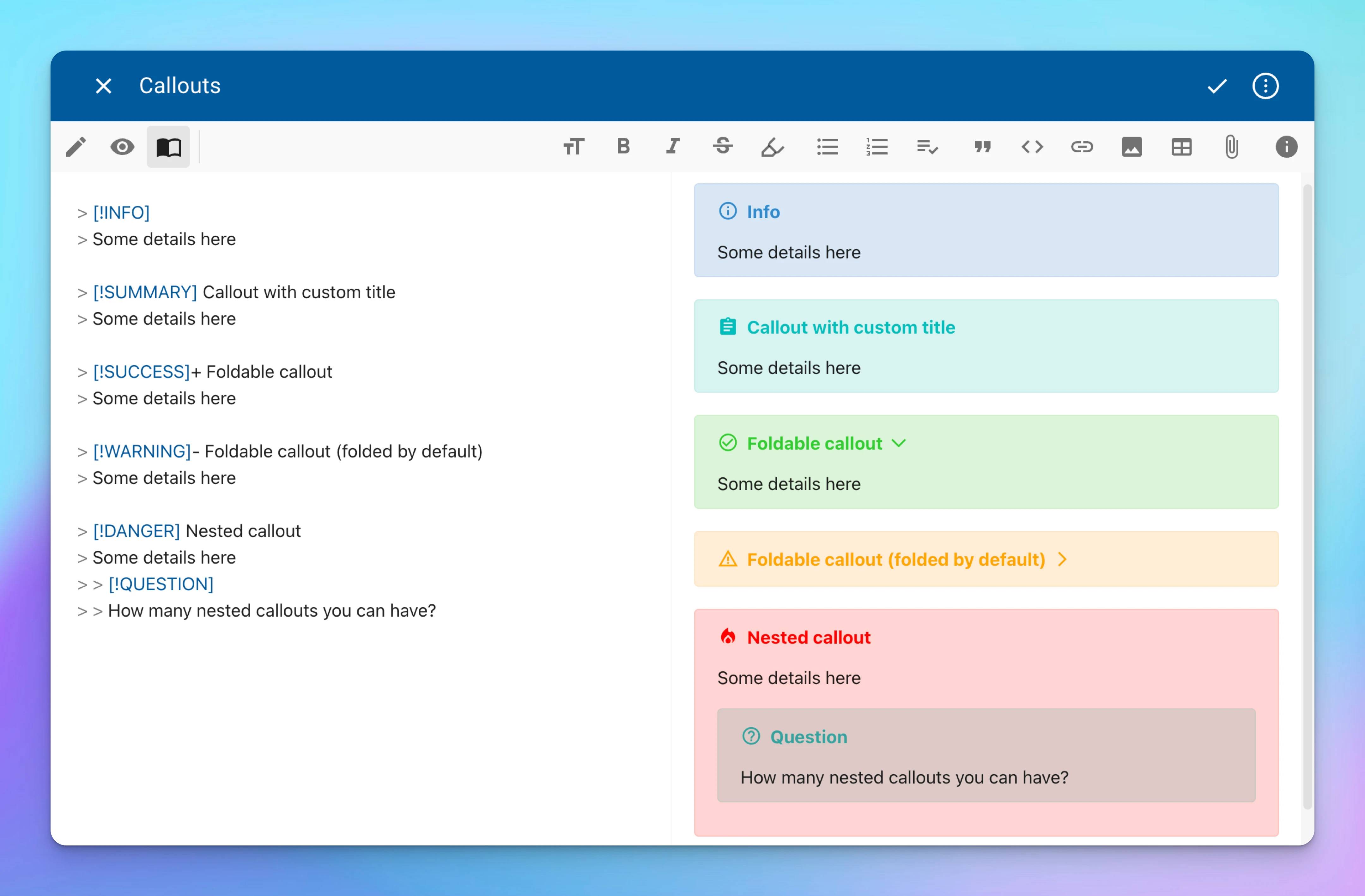Insert a checklist item

pyautogui.click(x=927, y=147)
